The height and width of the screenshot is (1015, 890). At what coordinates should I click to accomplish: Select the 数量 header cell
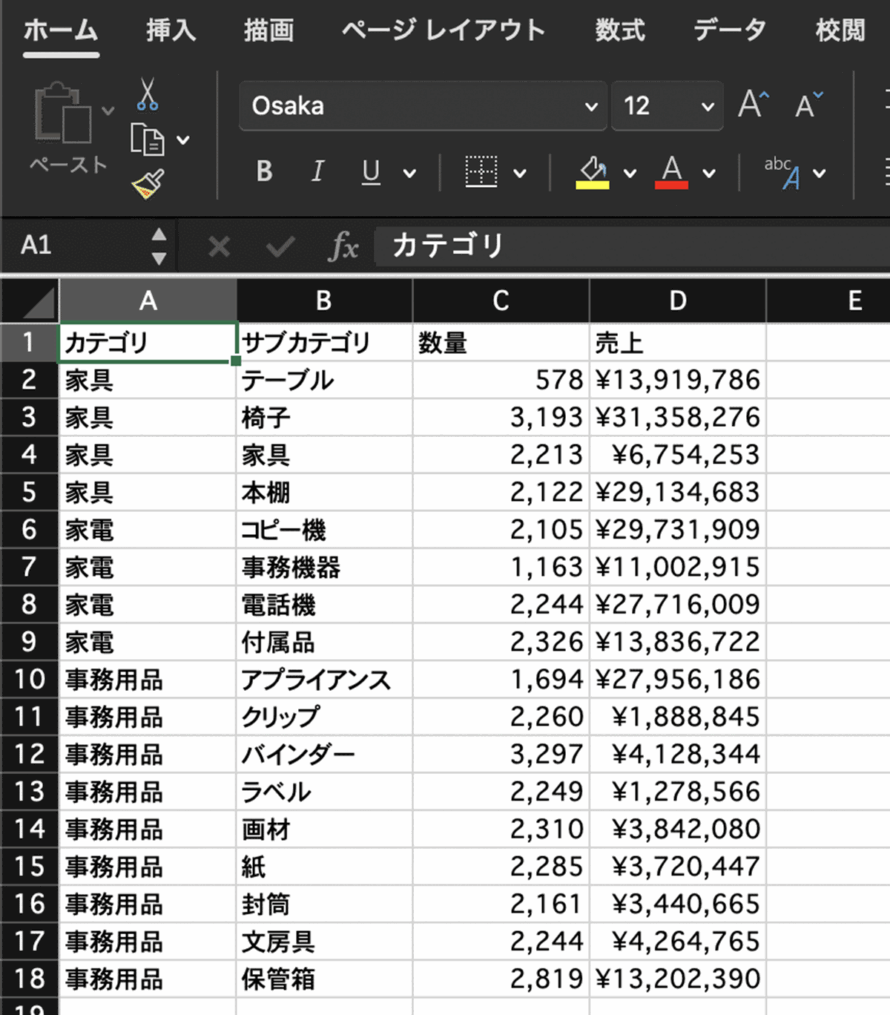(x=501, y=342)
